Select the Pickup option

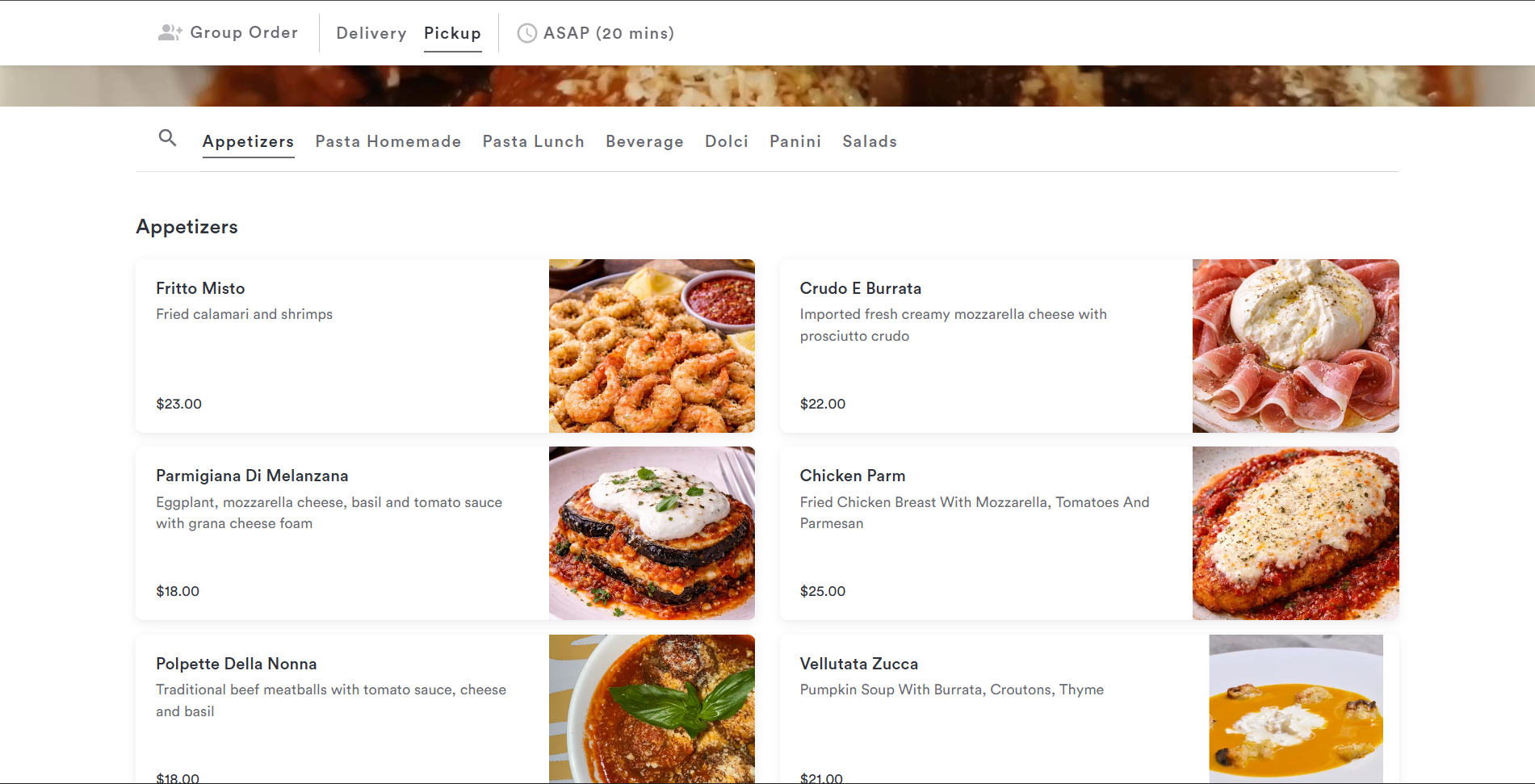pyautogui.click(x=452, y=33)
